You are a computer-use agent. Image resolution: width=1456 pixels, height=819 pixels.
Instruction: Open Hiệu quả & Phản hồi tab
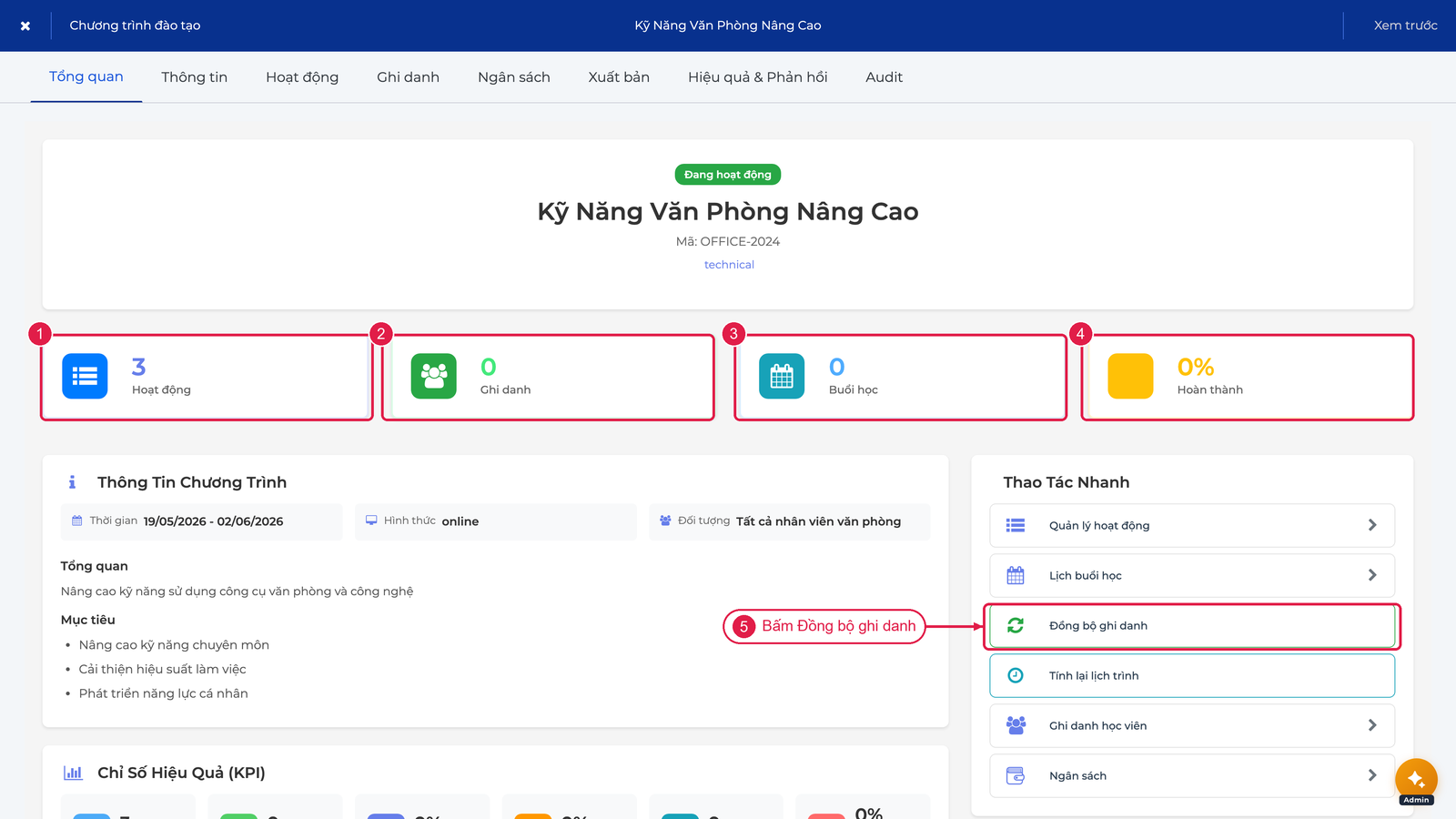point(758,76)
